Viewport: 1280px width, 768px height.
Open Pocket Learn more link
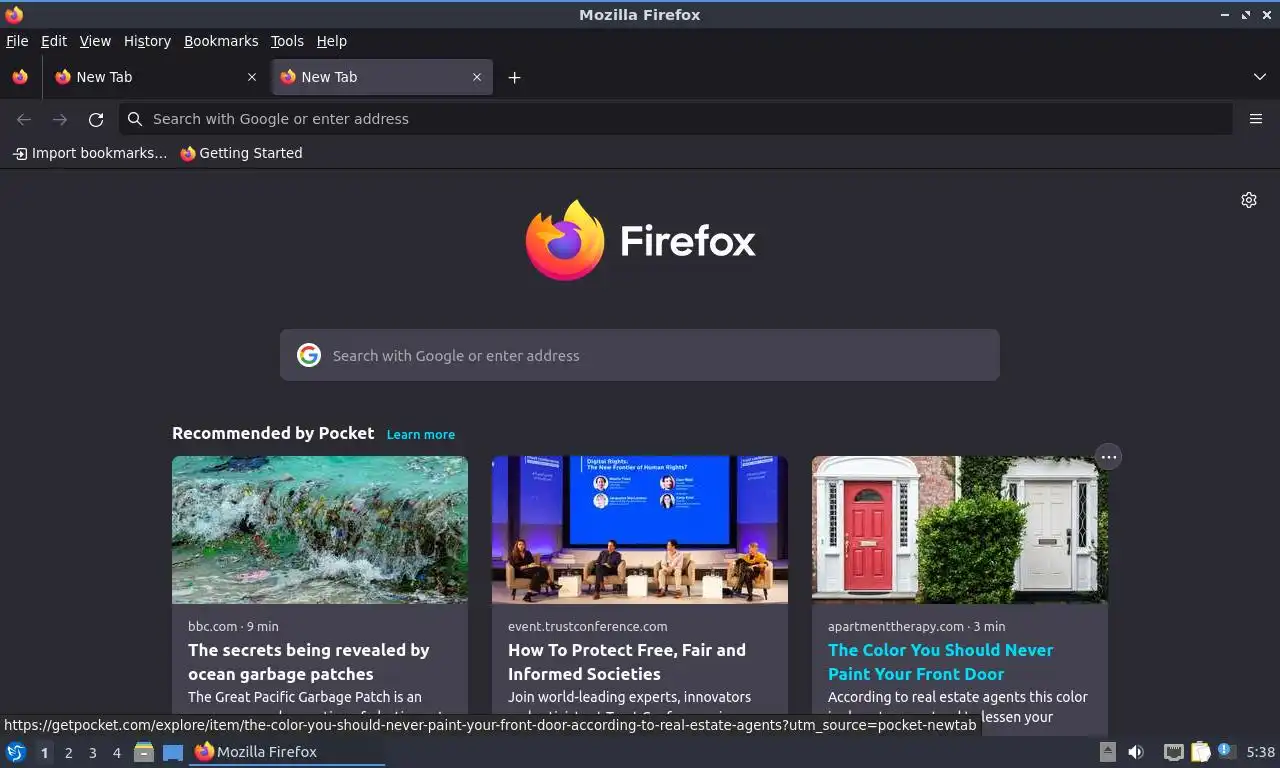pyautogui.click(x=421, y=435)
